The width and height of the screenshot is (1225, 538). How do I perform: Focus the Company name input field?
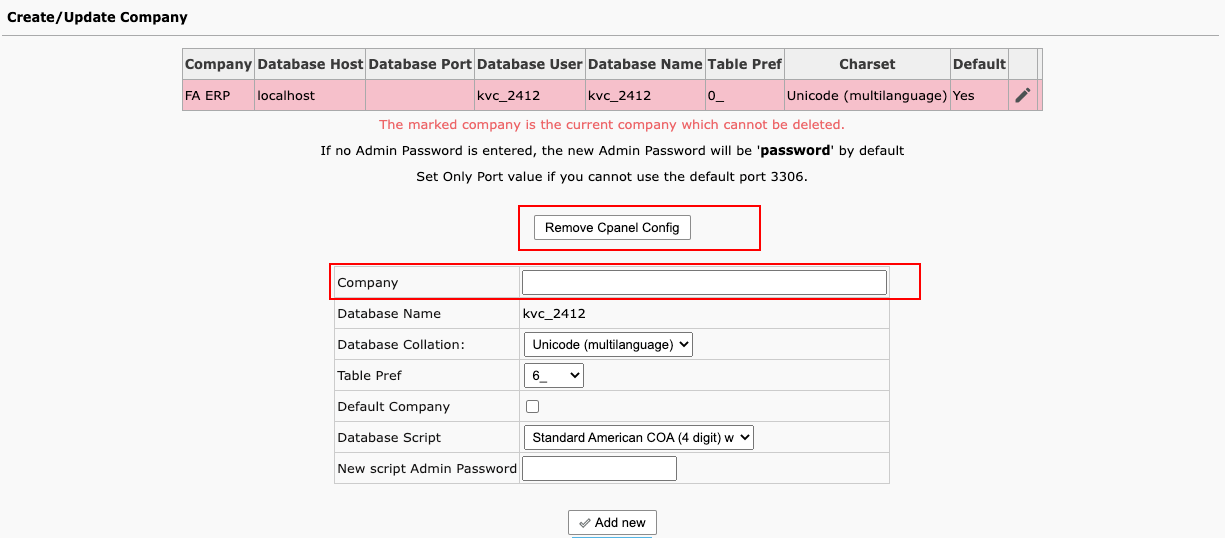(x=704, y=283)
